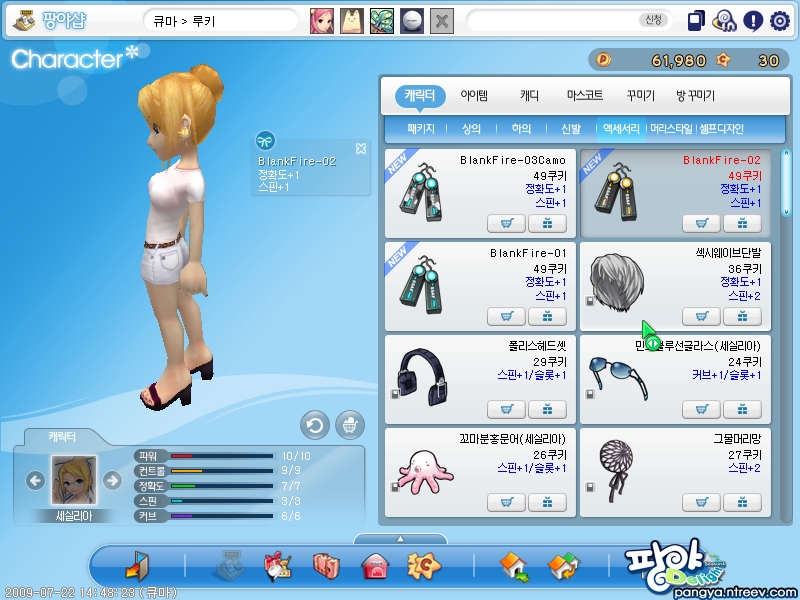Gift the BlankFire-02 earrings
This screenshot has width=800, height=600.
click(742, 223)
